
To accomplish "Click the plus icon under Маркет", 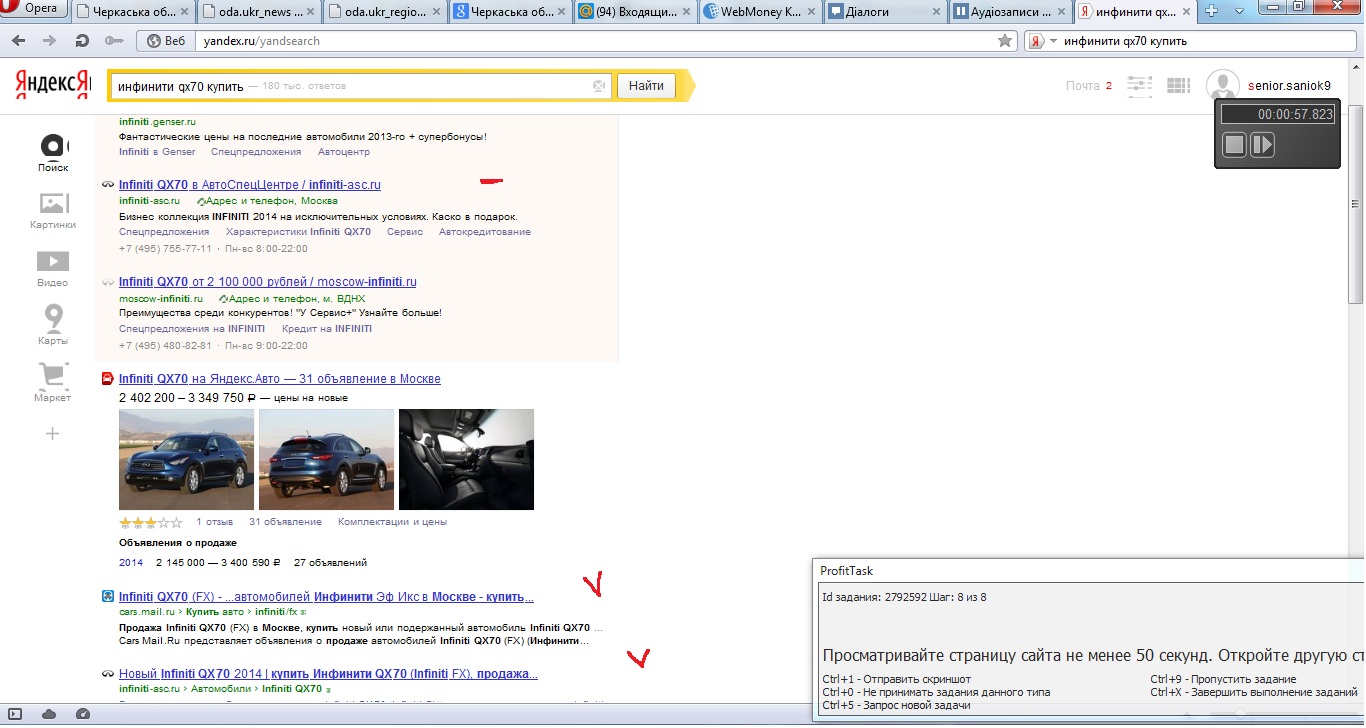I will (x=53, y=433).
